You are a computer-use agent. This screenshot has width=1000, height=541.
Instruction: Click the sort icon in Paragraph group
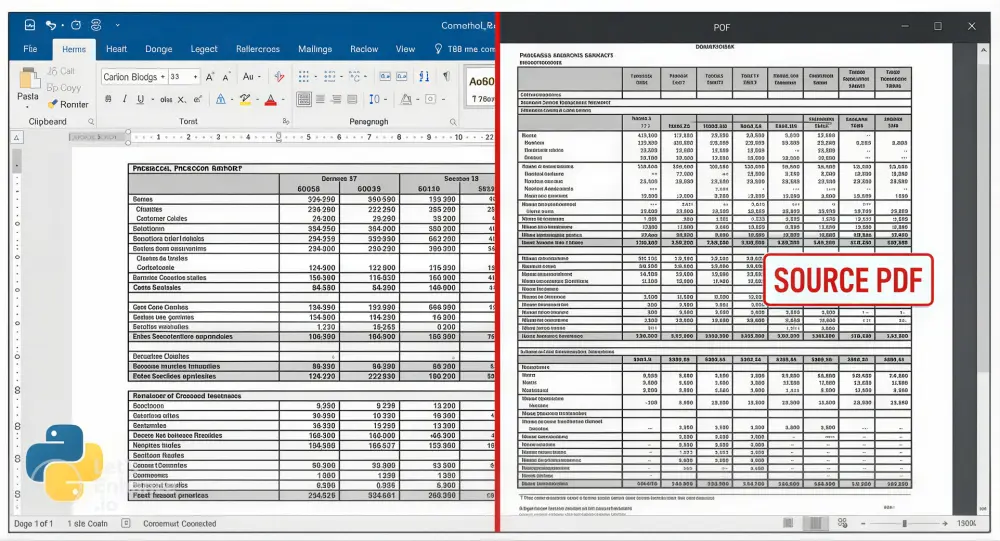point(424,77)
